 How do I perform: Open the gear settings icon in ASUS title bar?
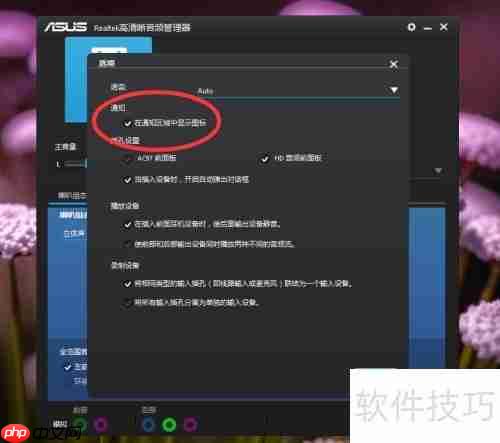tap(412, 27)
